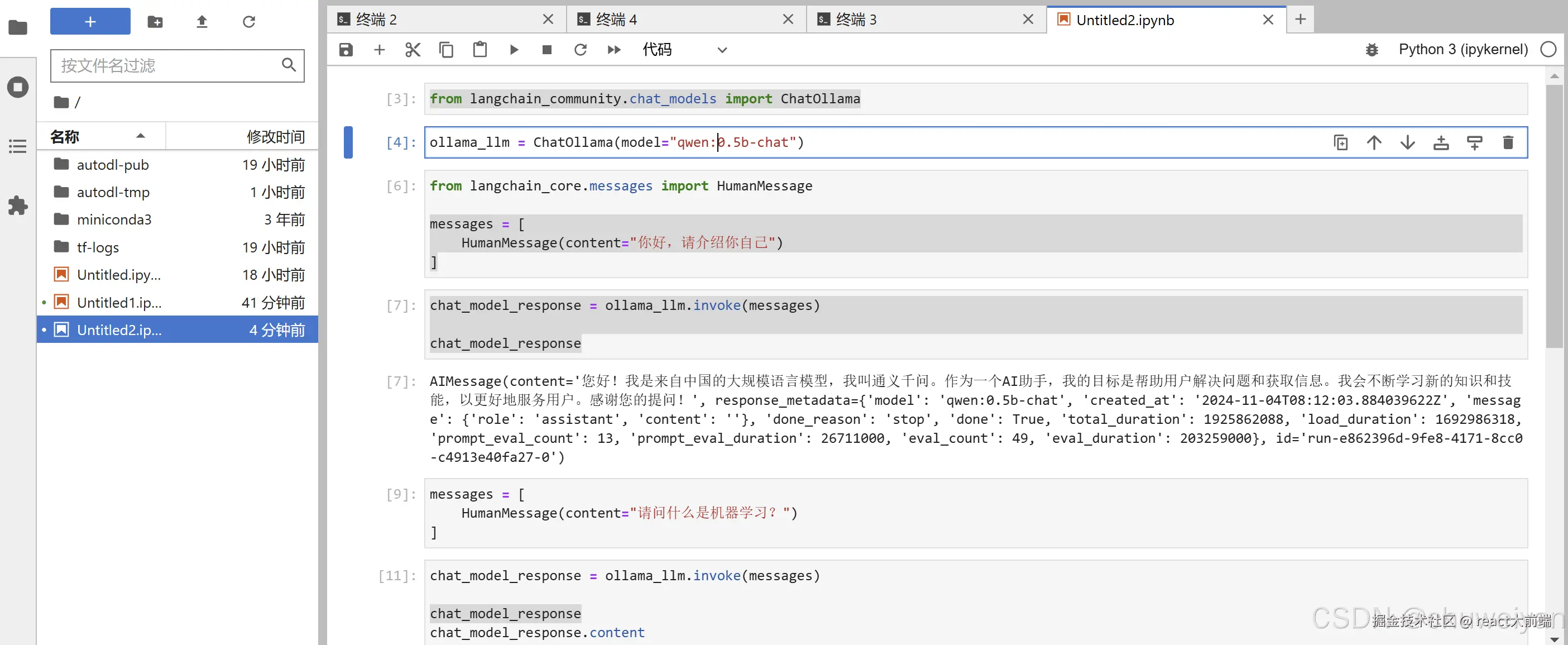
Task: Move the active cell down
Action: tap(1407, 142)
